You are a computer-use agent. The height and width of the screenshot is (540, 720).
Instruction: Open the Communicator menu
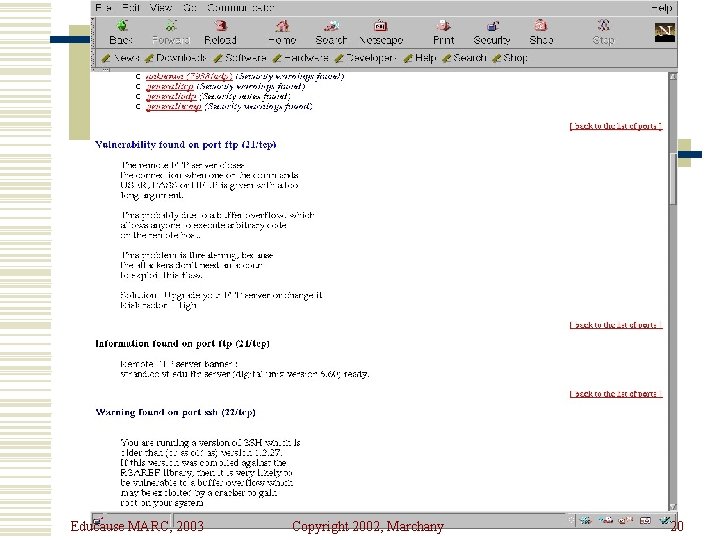point(240,8)
